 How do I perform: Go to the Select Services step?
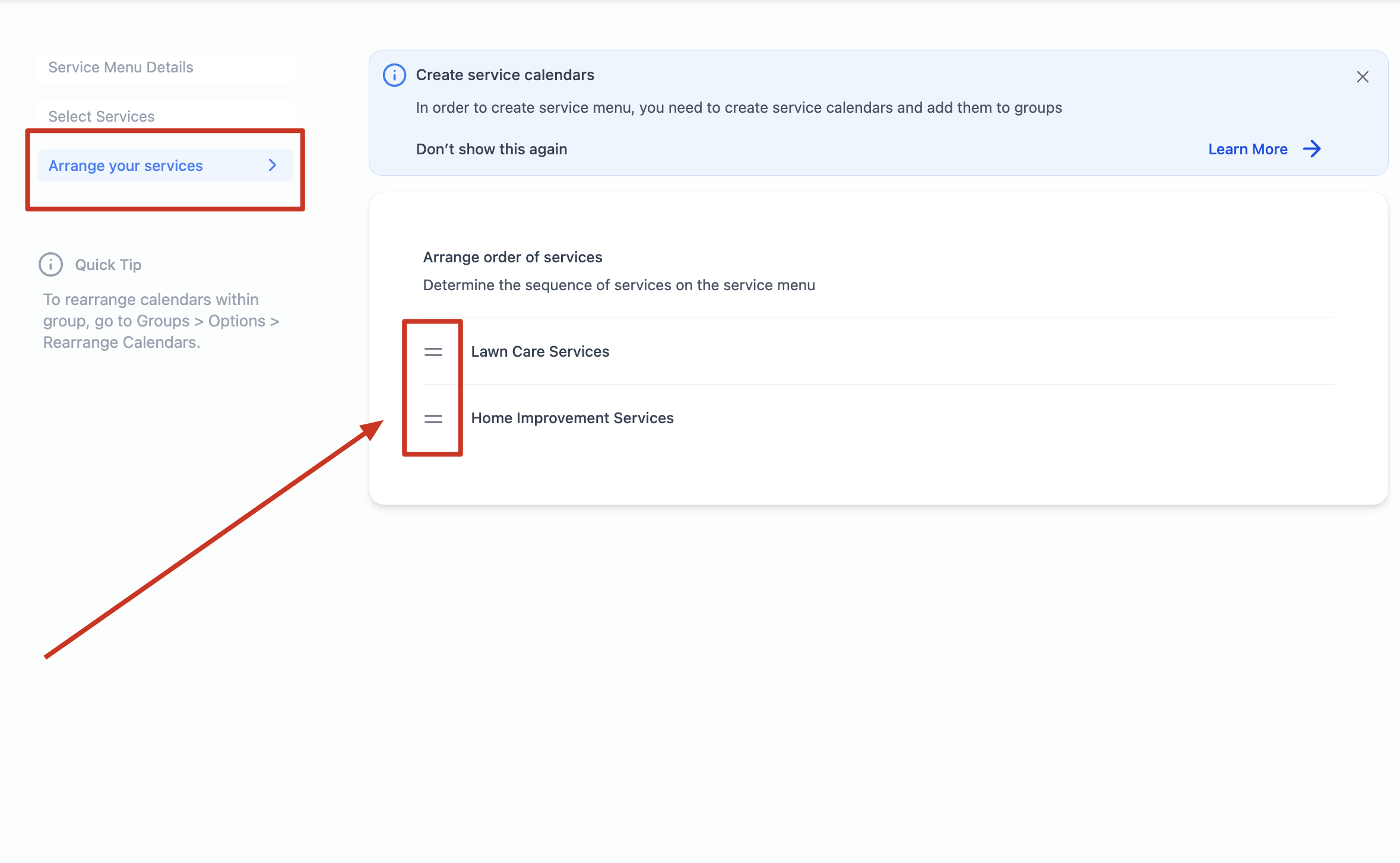point(101,116)
